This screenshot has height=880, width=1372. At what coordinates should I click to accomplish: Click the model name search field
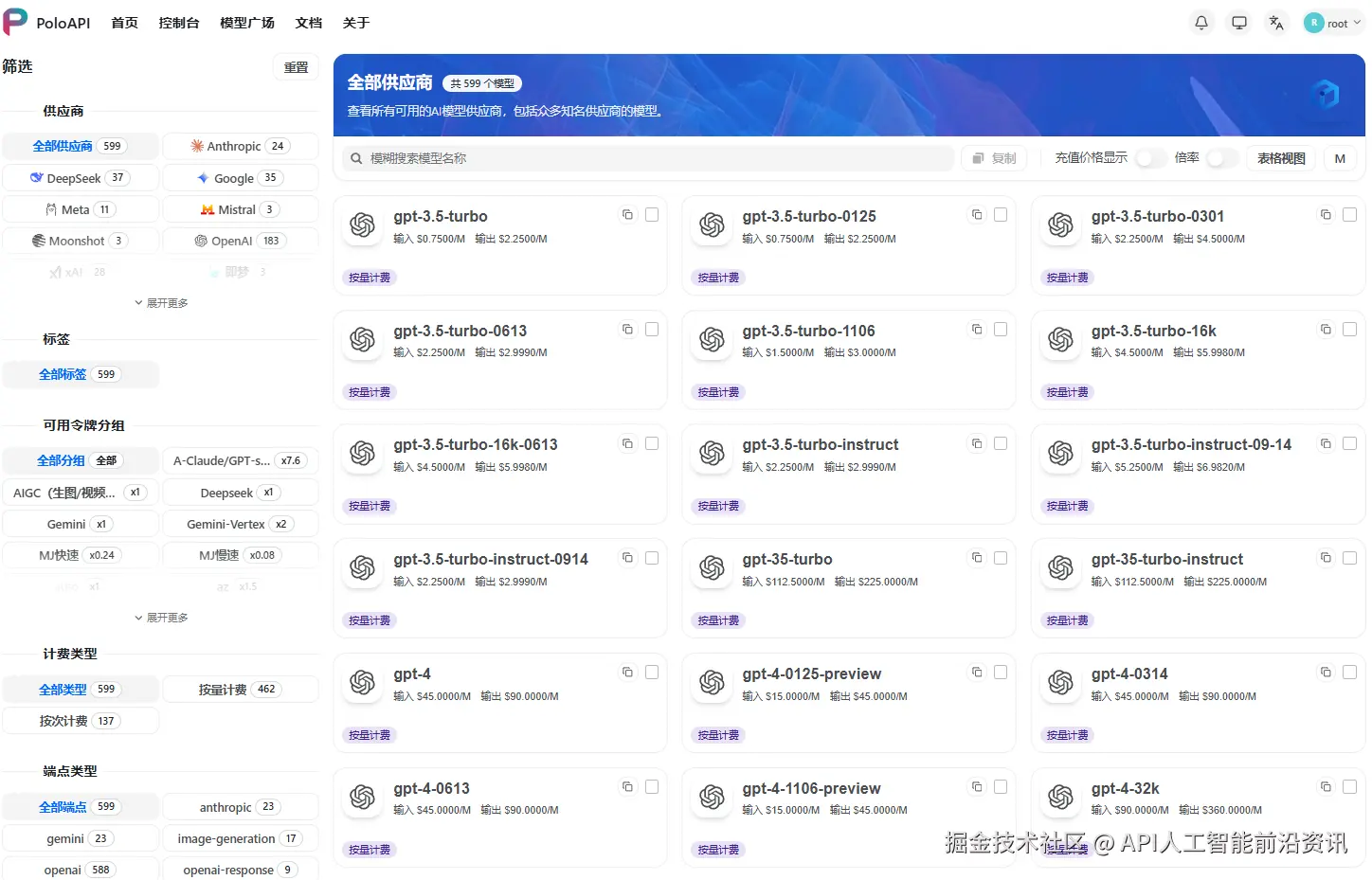648,158
